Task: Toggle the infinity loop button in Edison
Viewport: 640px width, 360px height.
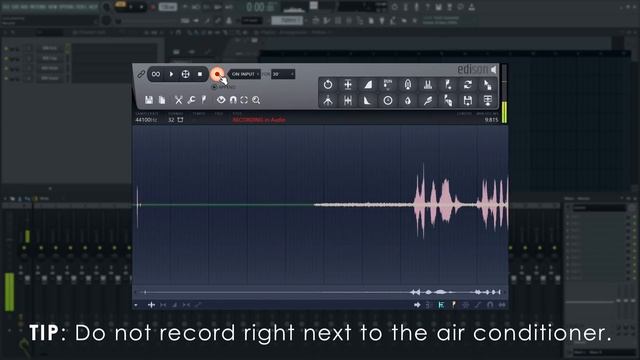Action: point(156,74)
